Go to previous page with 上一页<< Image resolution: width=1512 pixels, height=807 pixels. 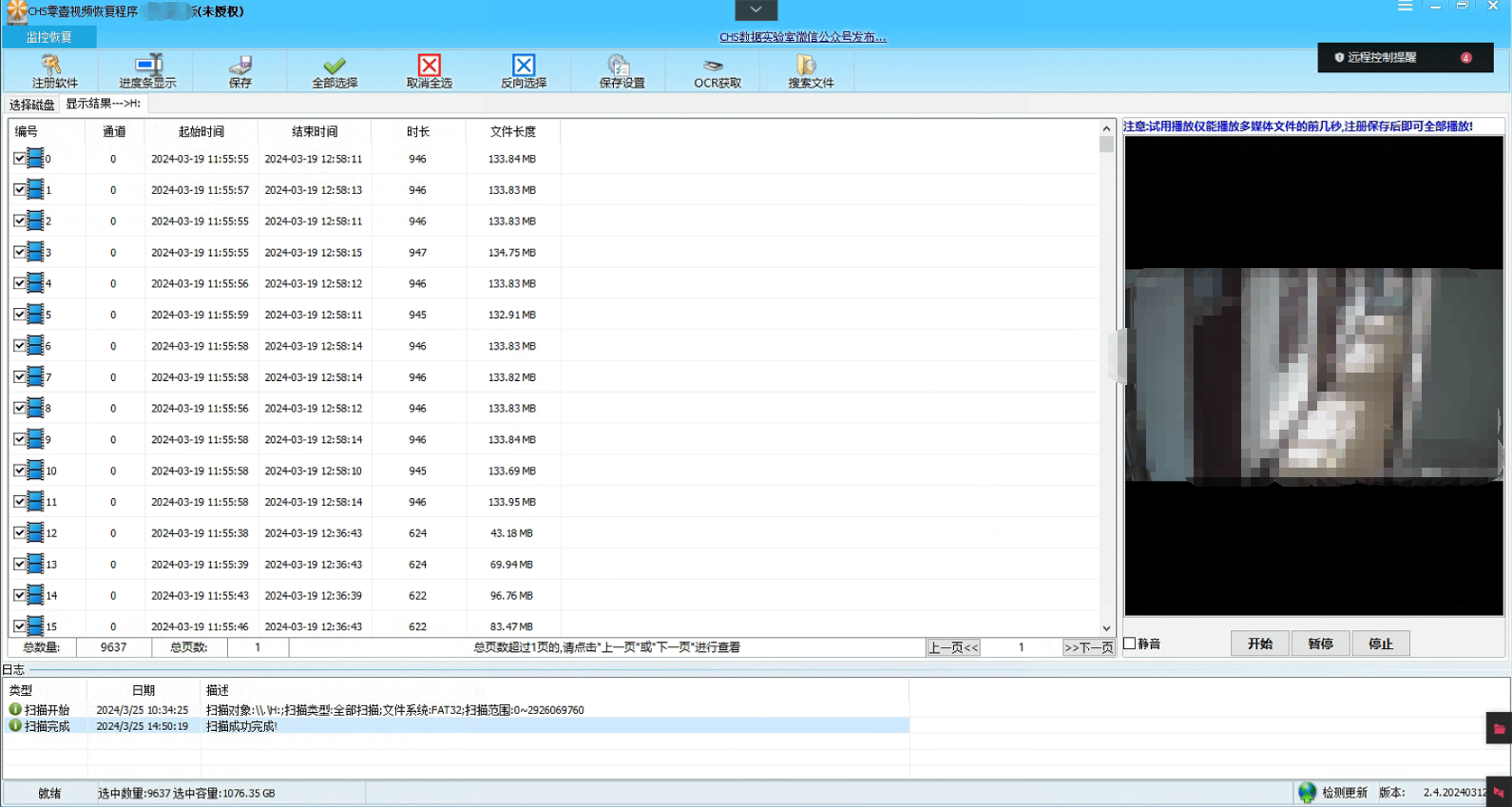pos(953,647)
